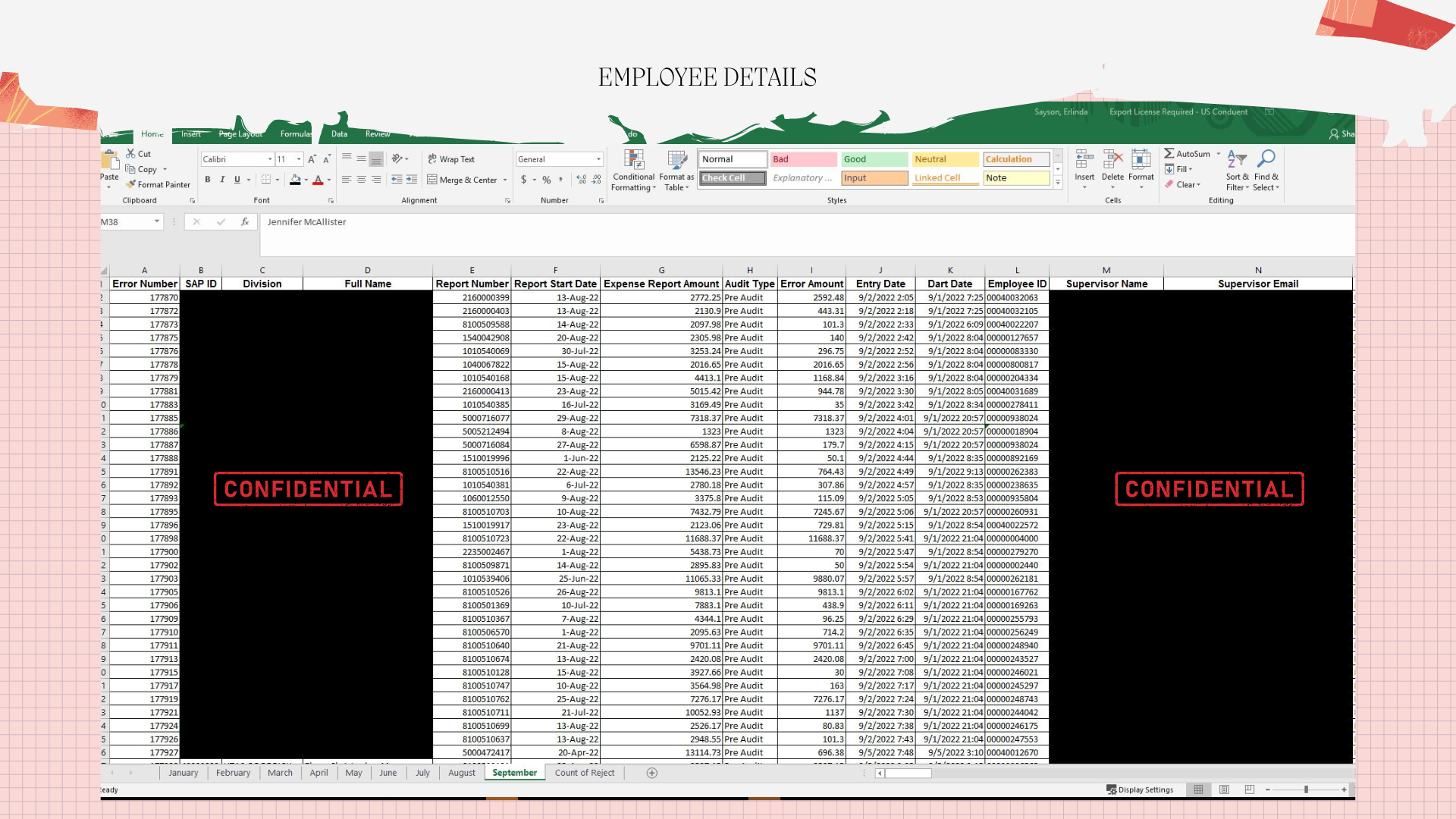Image resolution: width=1456 pixels, height=819 pixels.
Task: Toggle Bold formatting
Action: point(207,180)
